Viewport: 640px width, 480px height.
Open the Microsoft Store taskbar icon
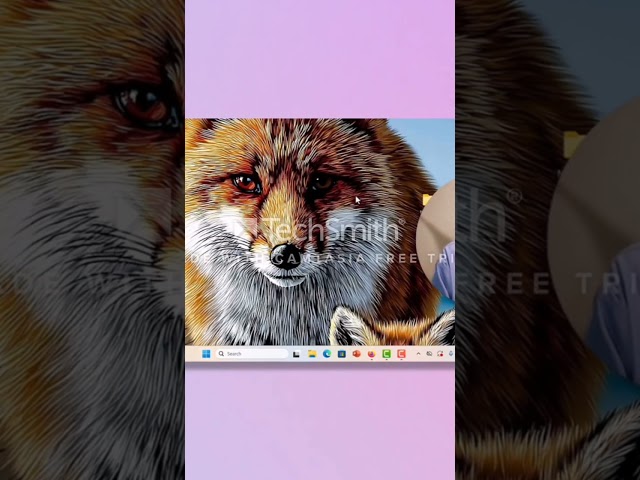pos(342,354)
